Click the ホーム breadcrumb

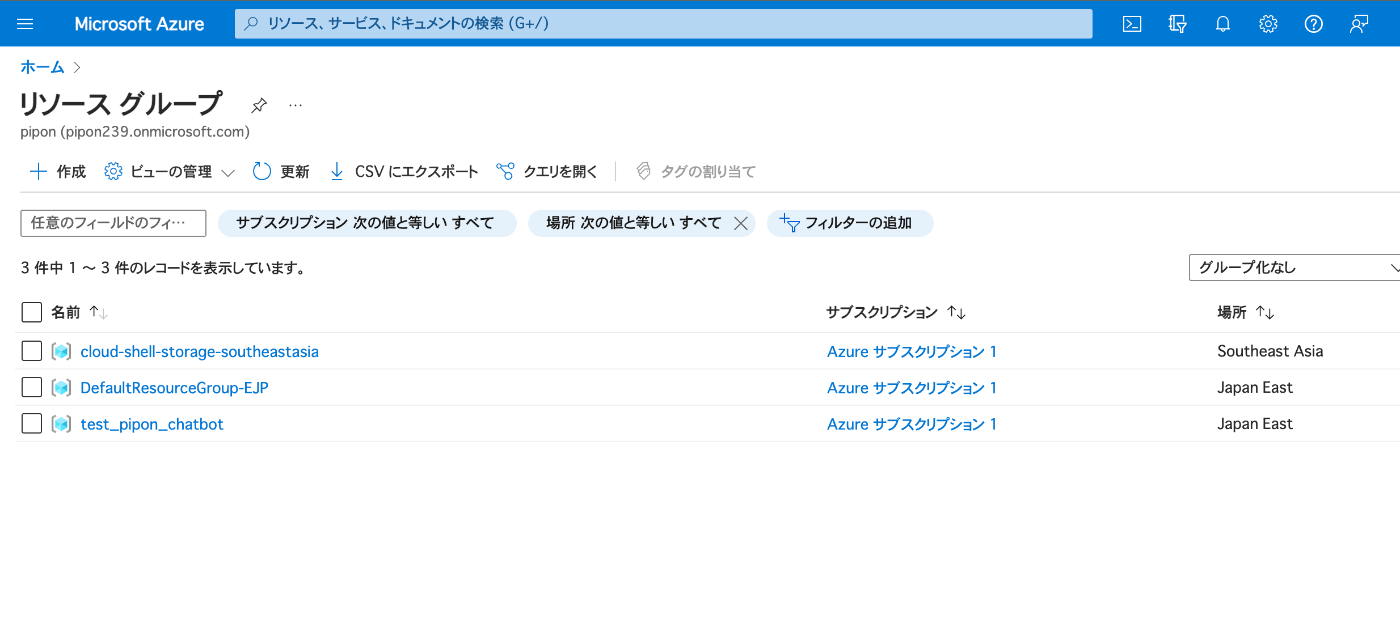click(x=42, y=67)
